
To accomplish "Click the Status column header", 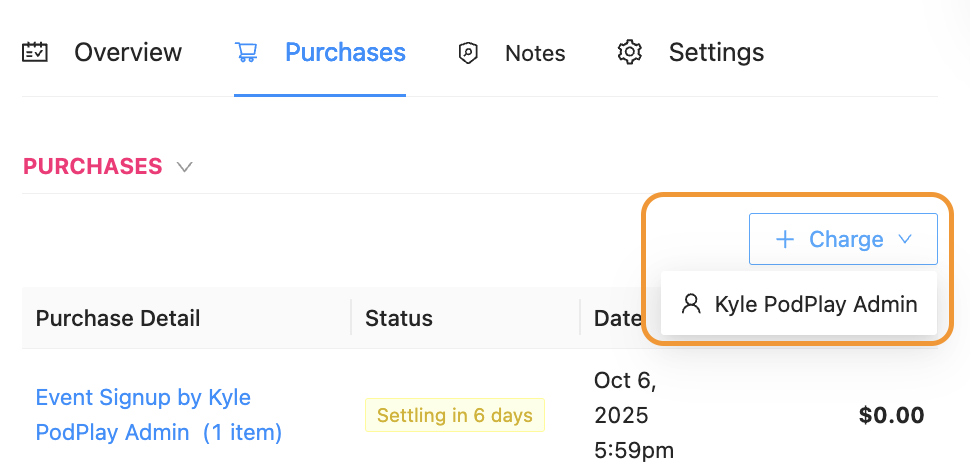I will [x=399, y=318].
